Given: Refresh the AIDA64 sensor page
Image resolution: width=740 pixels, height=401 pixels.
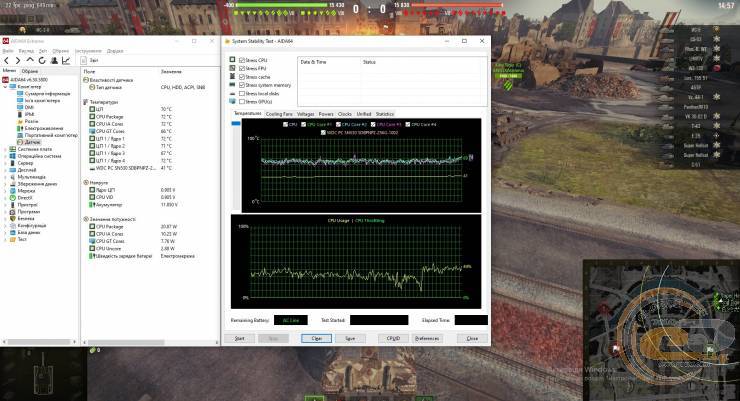Looking at the screenshot, I should click(x=42, y=60).
